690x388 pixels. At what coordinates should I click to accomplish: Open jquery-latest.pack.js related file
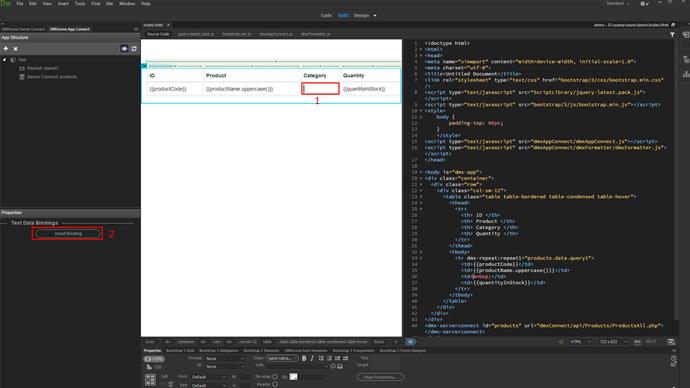pyautogui.click(x=196, y=34)
